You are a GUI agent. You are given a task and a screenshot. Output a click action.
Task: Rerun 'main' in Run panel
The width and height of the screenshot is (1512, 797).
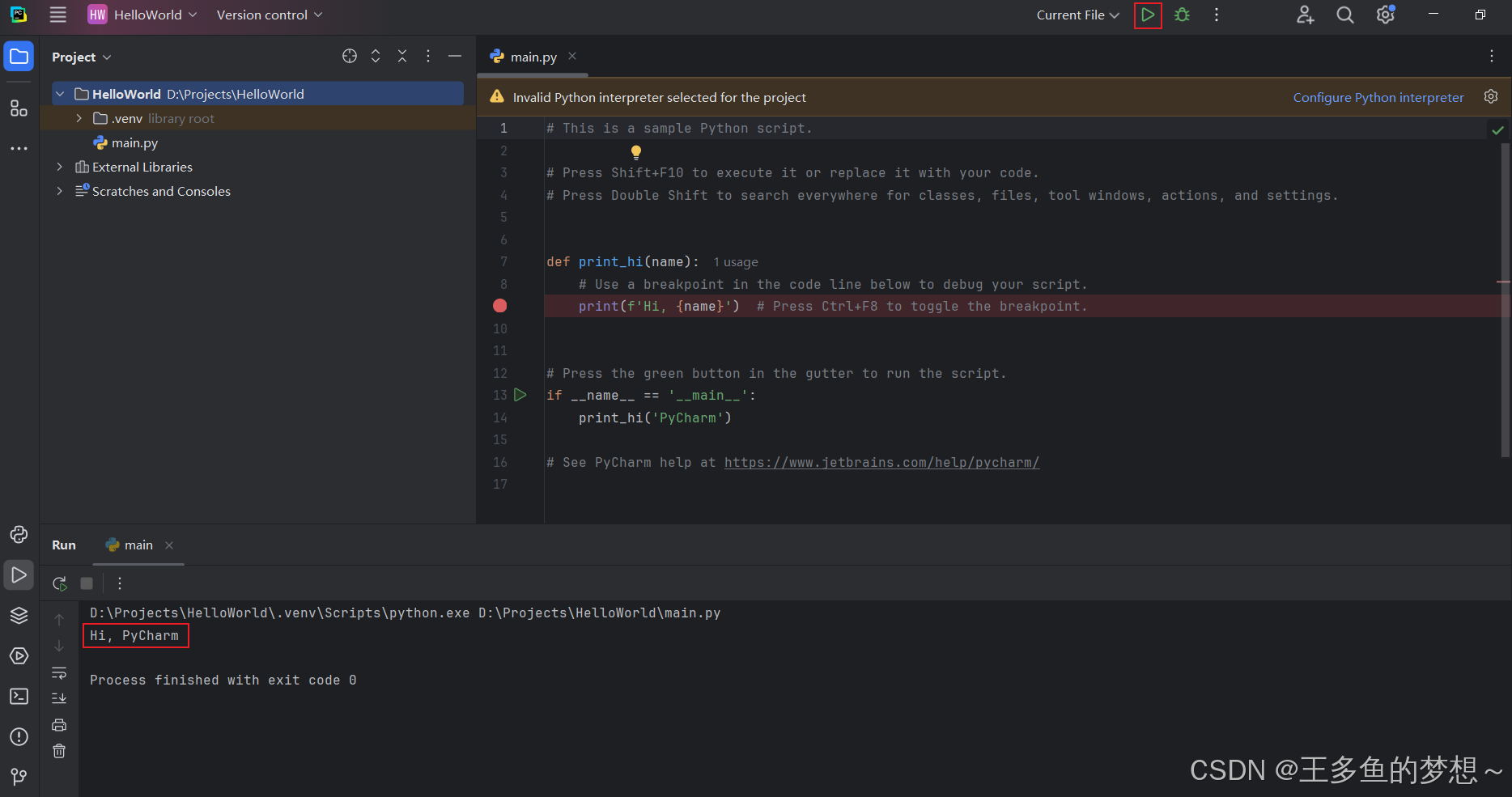pyautogui.click(x=59, y=583)
